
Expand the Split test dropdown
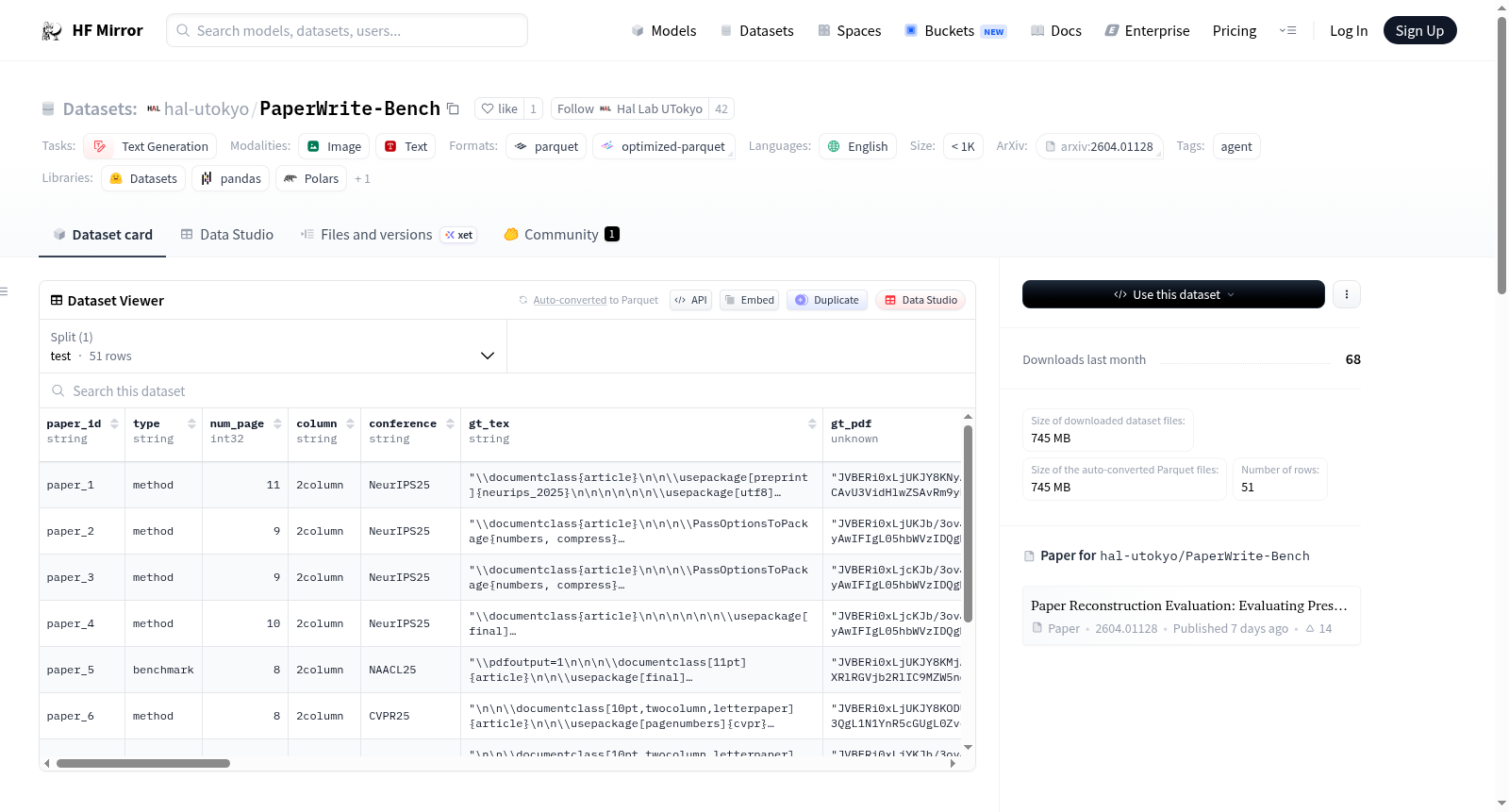click(273, 346)
